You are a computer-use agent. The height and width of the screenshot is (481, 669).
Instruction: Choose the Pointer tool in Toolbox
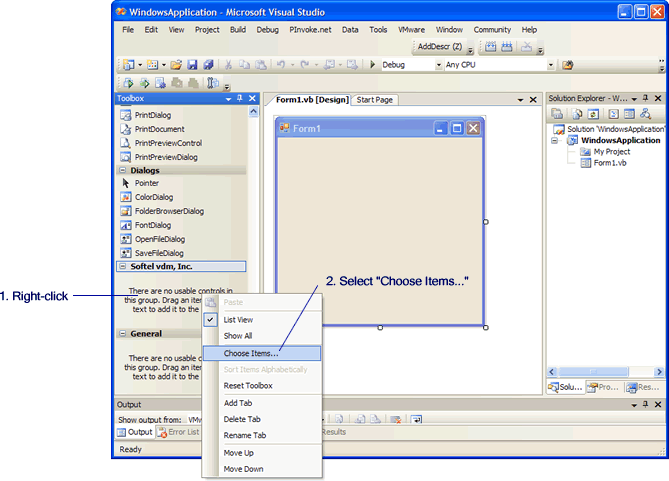click(x=146, y=183)
